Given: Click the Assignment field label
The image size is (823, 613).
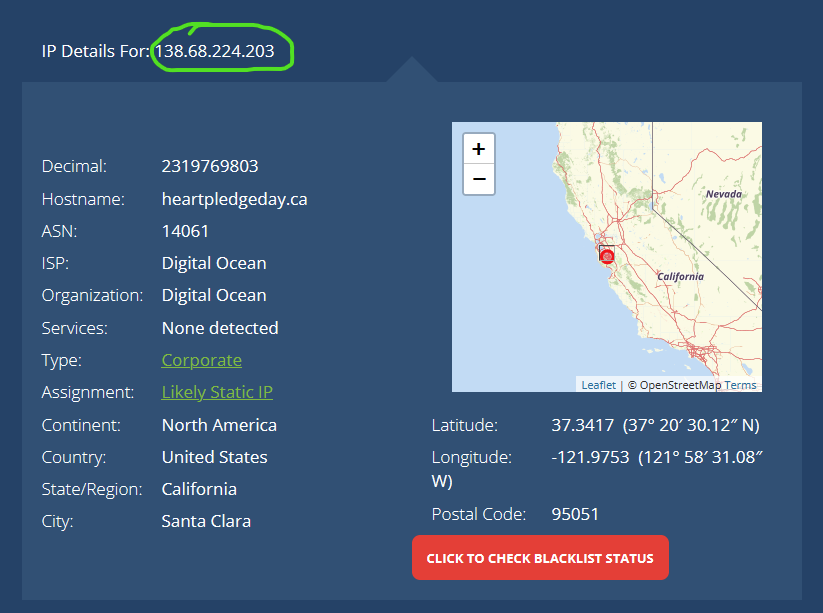Looking at the screenshot, I should pyautogui.click(x=88, y=393).
